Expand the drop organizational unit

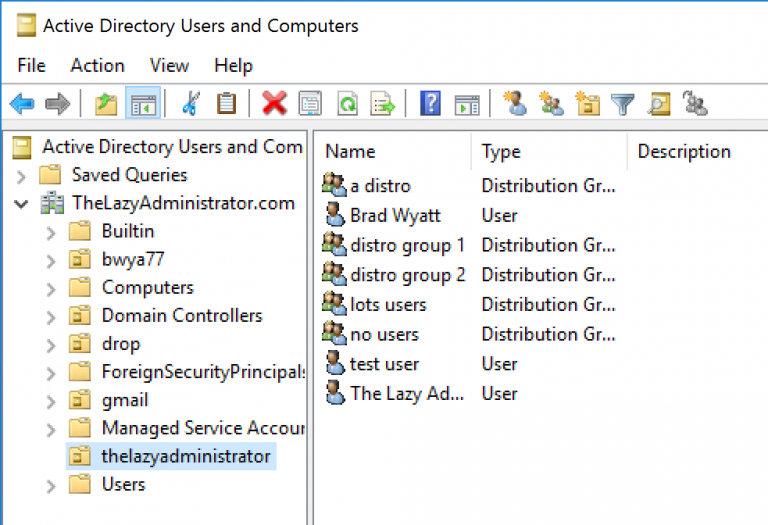tap(51, 345)
